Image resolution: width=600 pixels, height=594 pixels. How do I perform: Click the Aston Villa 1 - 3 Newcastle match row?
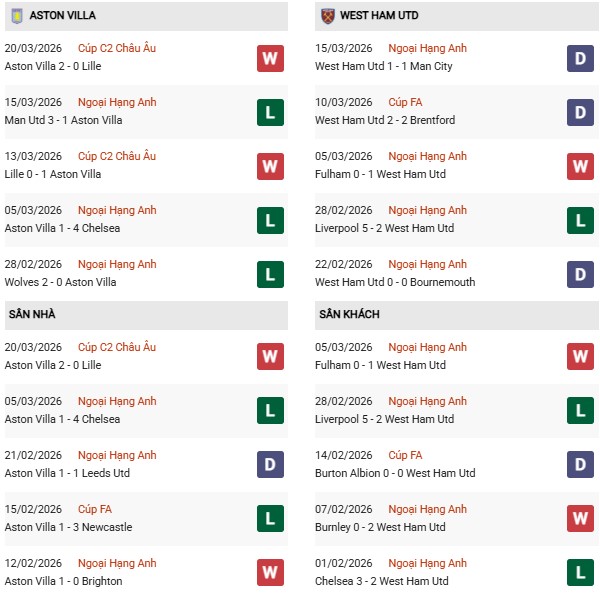(x=68, y=527)
